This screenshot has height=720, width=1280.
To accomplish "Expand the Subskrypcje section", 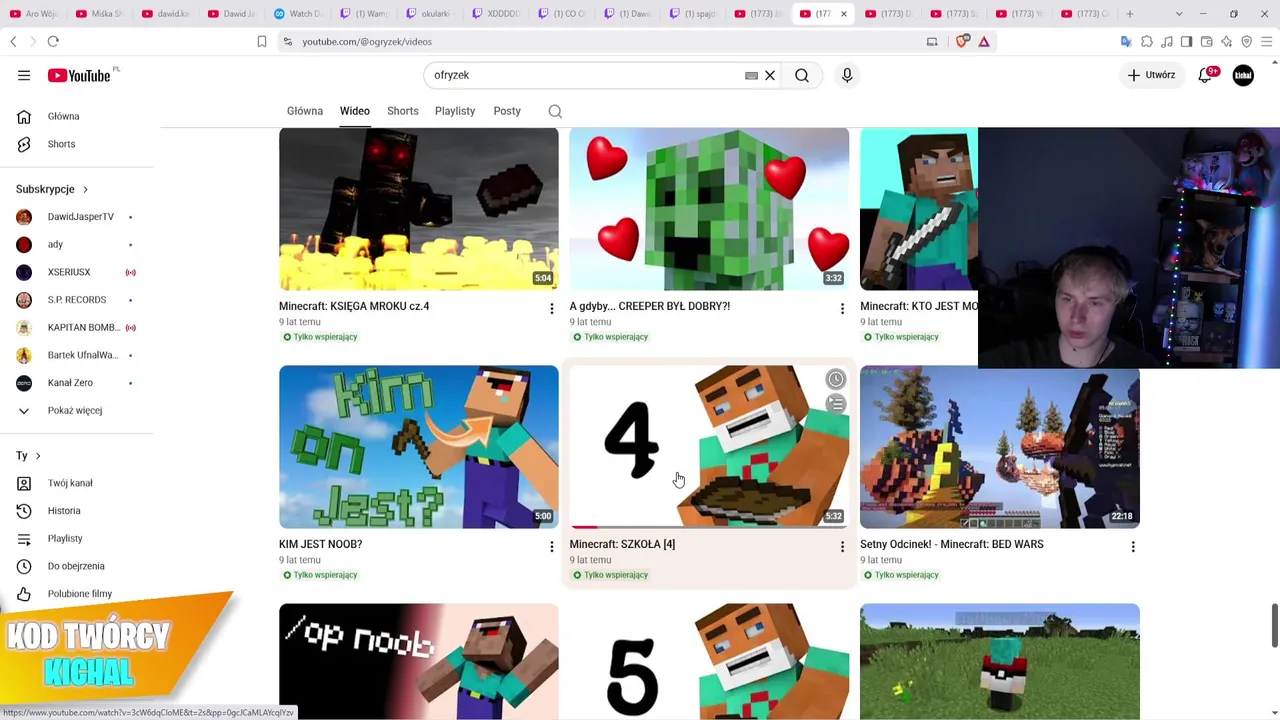I will coord(52,189).
